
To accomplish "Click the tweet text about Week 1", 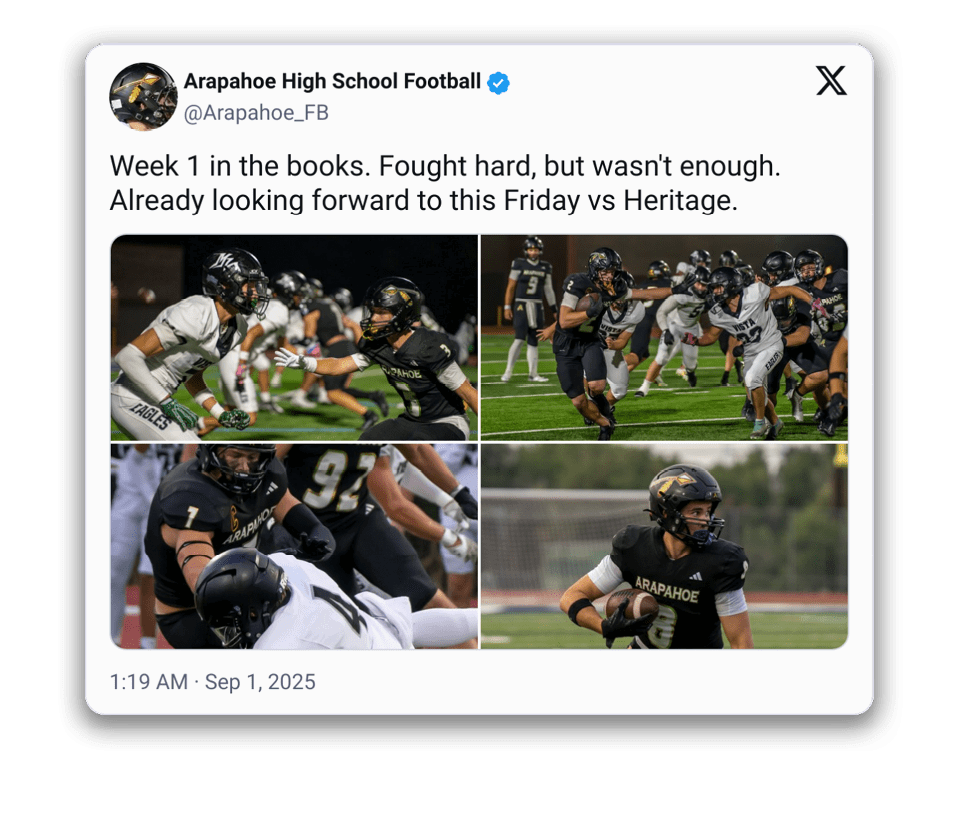I will click(x=445, y=183).
